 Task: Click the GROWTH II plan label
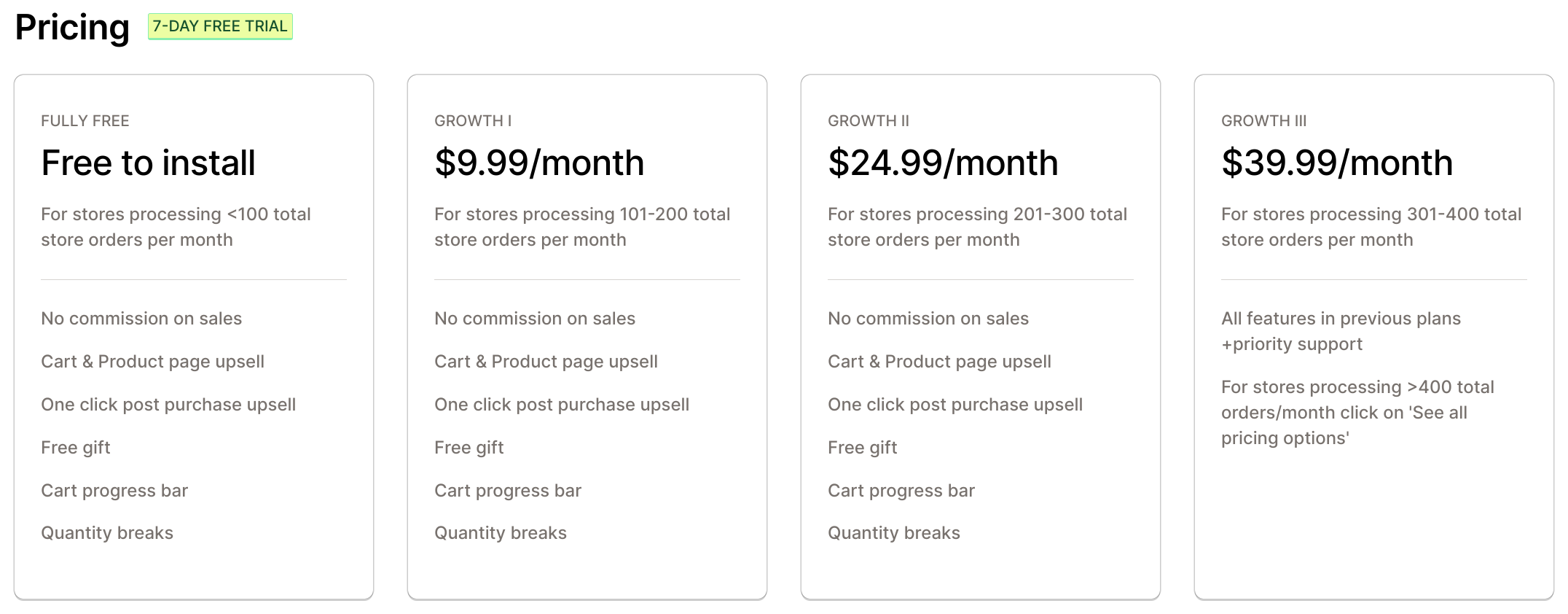(x=869, y=121)
